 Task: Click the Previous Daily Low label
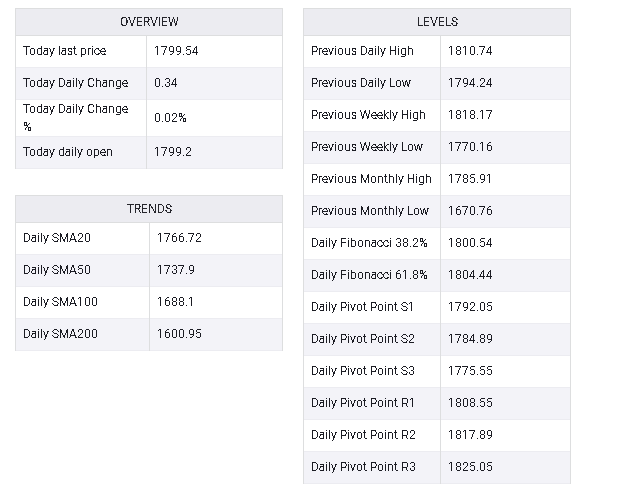click(x=361, y=83)
